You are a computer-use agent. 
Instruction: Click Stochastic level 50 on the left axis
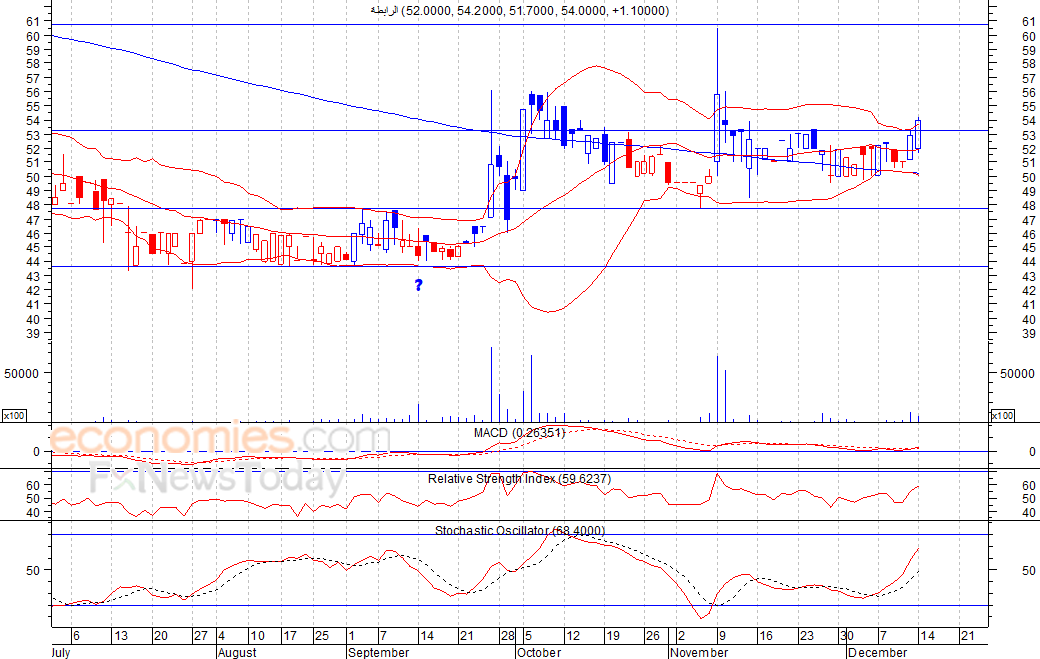pyautogui.click(x=33, y=570)
